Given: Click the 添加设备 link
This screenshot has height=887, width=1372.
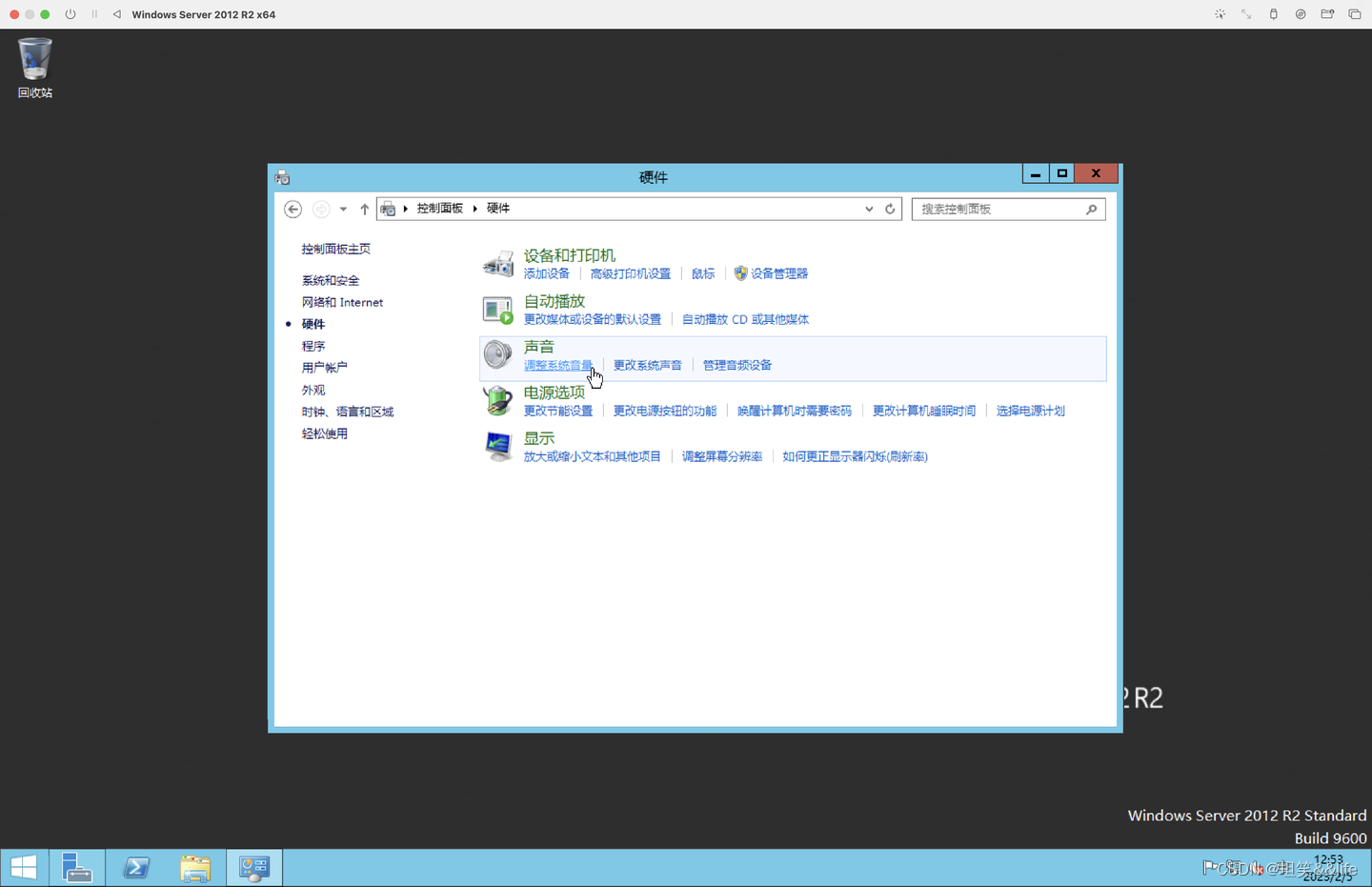Looking at the screenshot, I should (547, 273).
